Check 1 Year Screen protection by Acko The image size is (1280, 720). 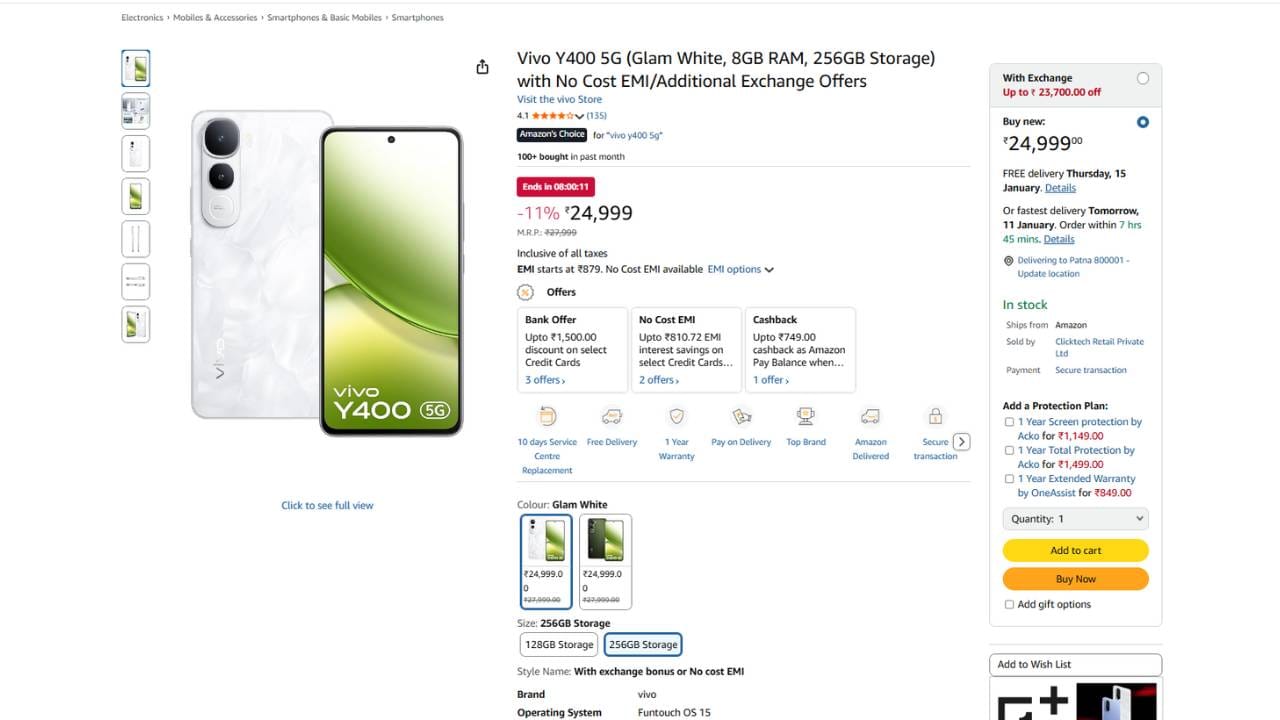(1009, 422)
